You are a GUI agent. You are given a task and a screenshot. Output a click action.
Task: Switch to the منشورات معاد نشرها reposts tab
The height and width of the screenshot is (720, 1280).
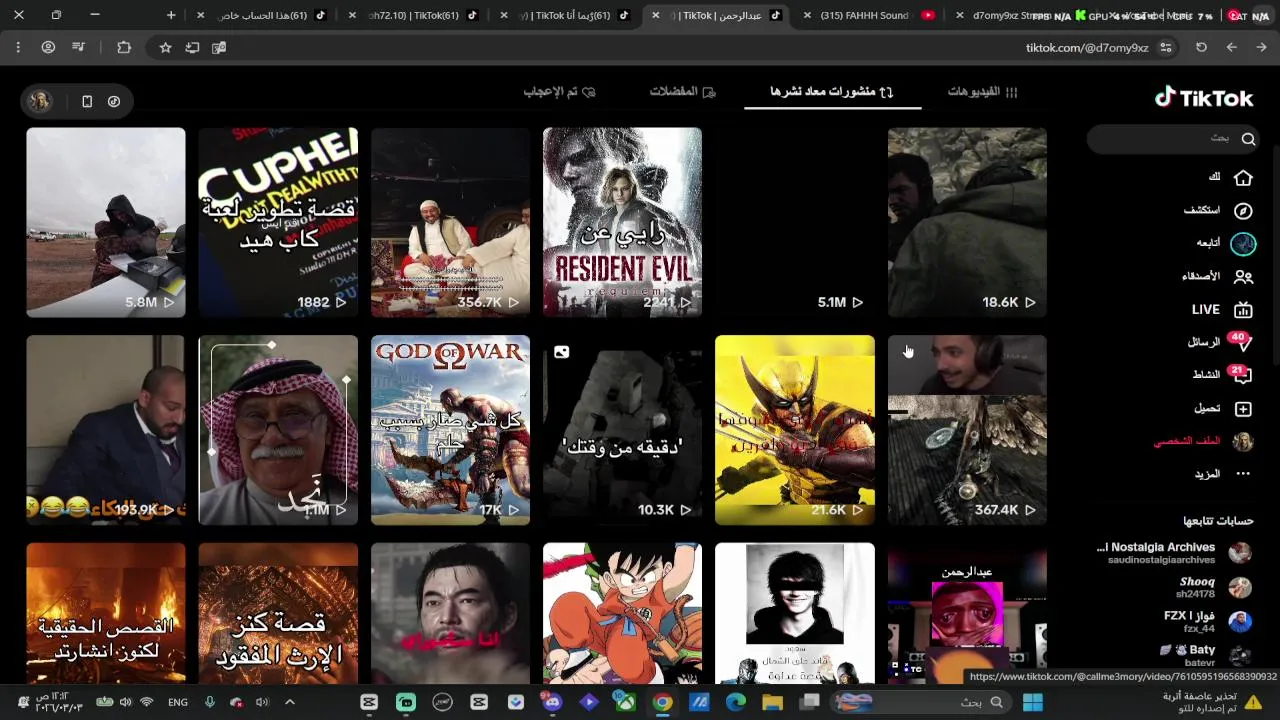[x=831, y=92]
